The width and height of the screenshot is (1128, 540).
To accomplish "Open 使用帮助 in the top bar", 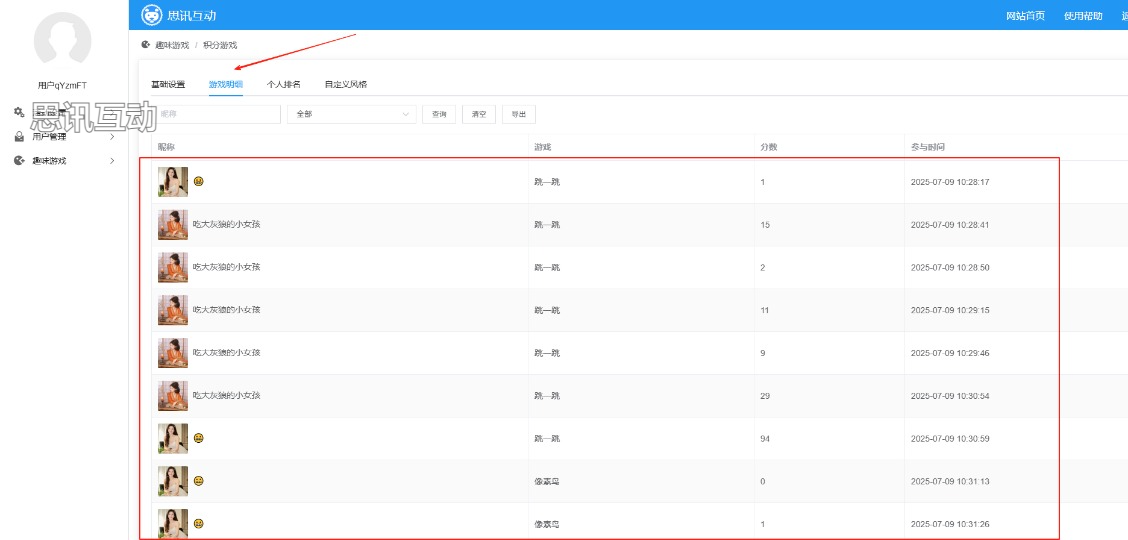I will [x=1083, y=16].
